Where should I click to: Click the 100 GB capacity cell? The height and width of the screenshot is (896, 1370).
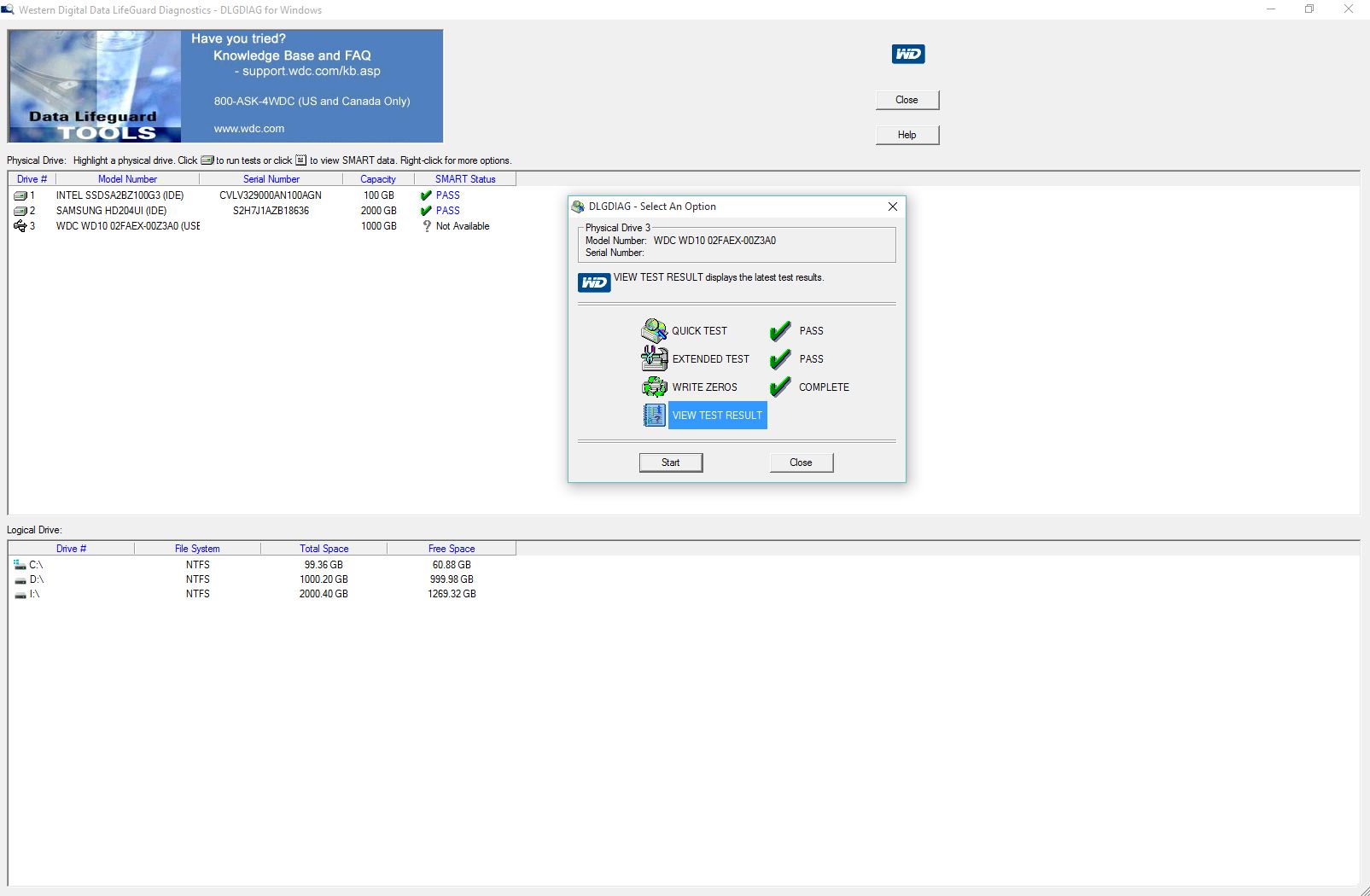[379, 195]
